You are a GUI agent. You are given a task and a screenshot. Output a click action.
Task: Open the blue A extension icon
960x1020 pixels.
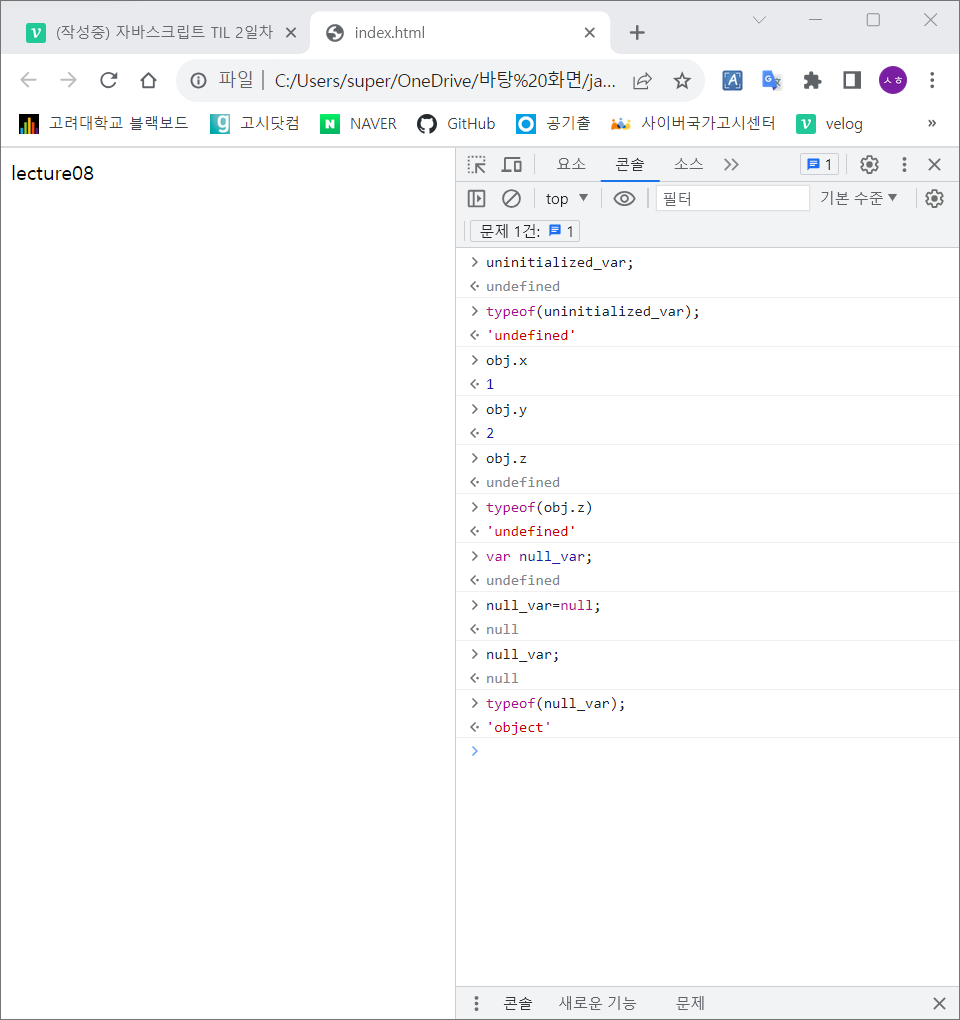(x=732, y=80)
